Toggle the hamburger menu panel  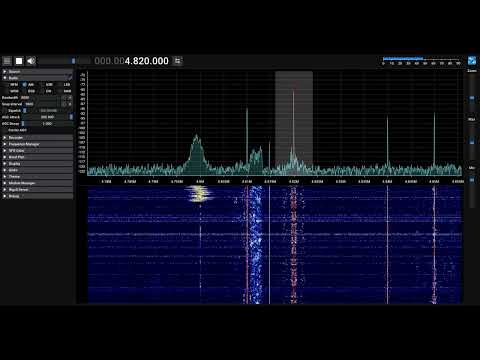[7, 61]
